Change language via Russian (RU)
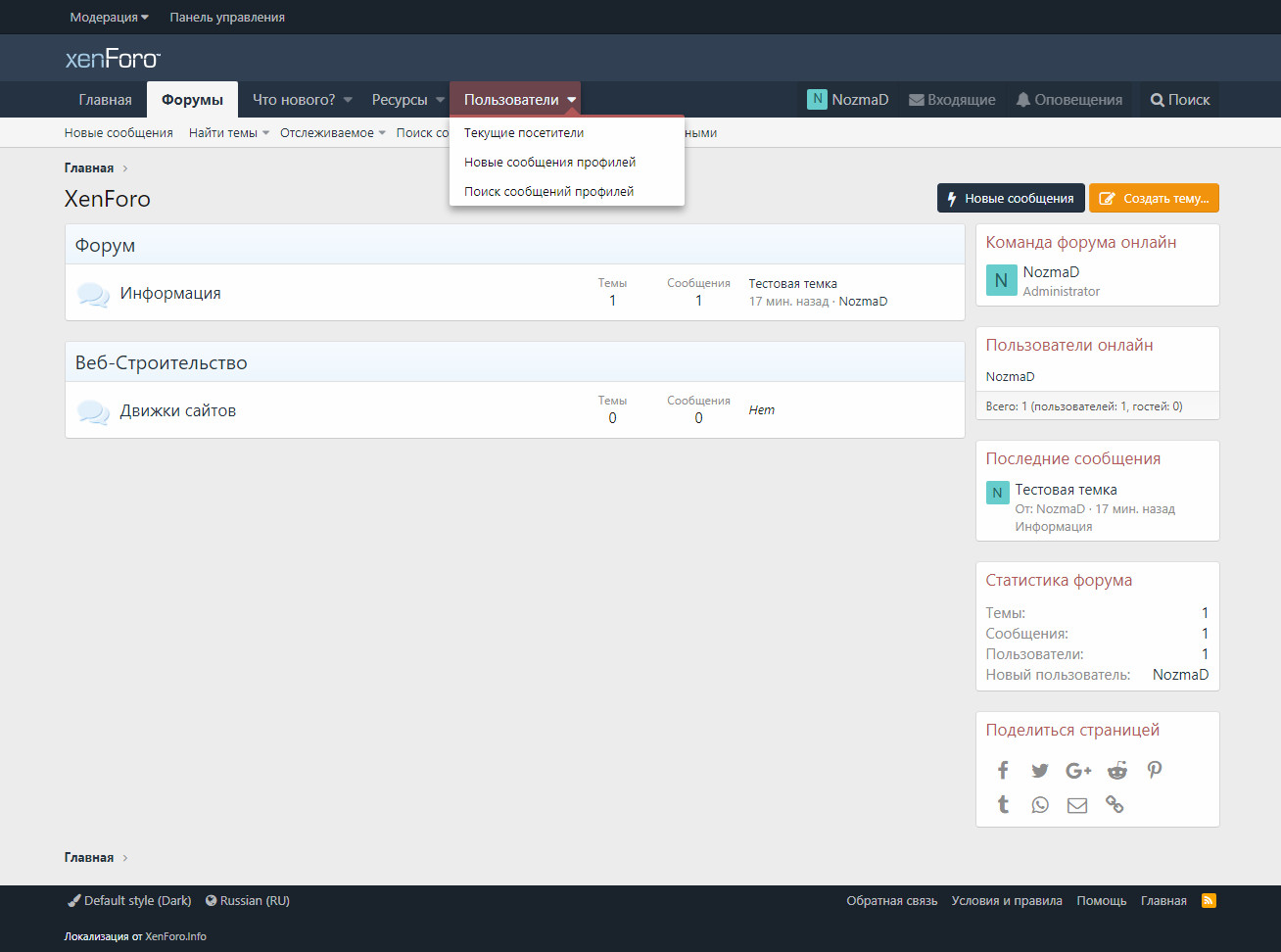The width and height of the screenshot is (1281, 952). (248, 901)
